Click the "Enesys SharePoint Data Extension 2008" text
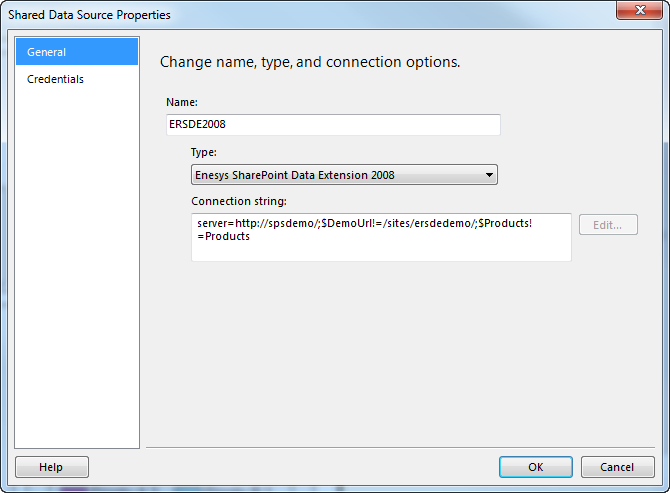The image size is (670, 493). pos(295,175)
